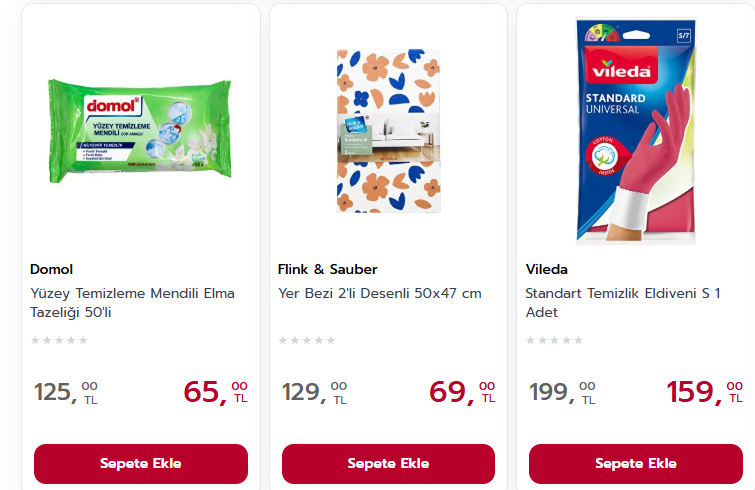Click the Vileda brand name

(x=547, y=269)
